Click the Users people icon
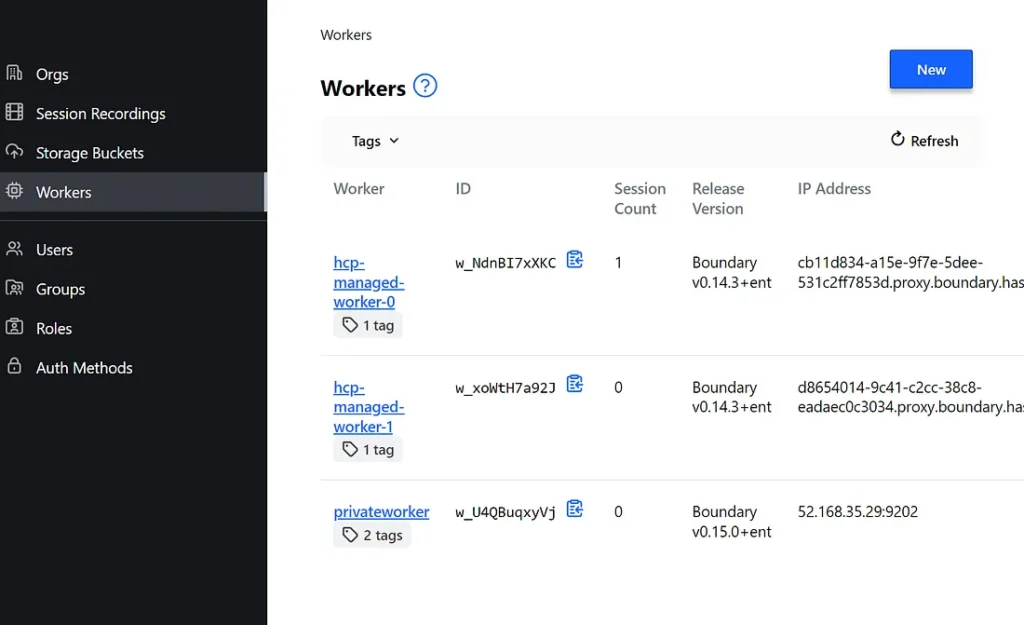 [x=14, y=248]
